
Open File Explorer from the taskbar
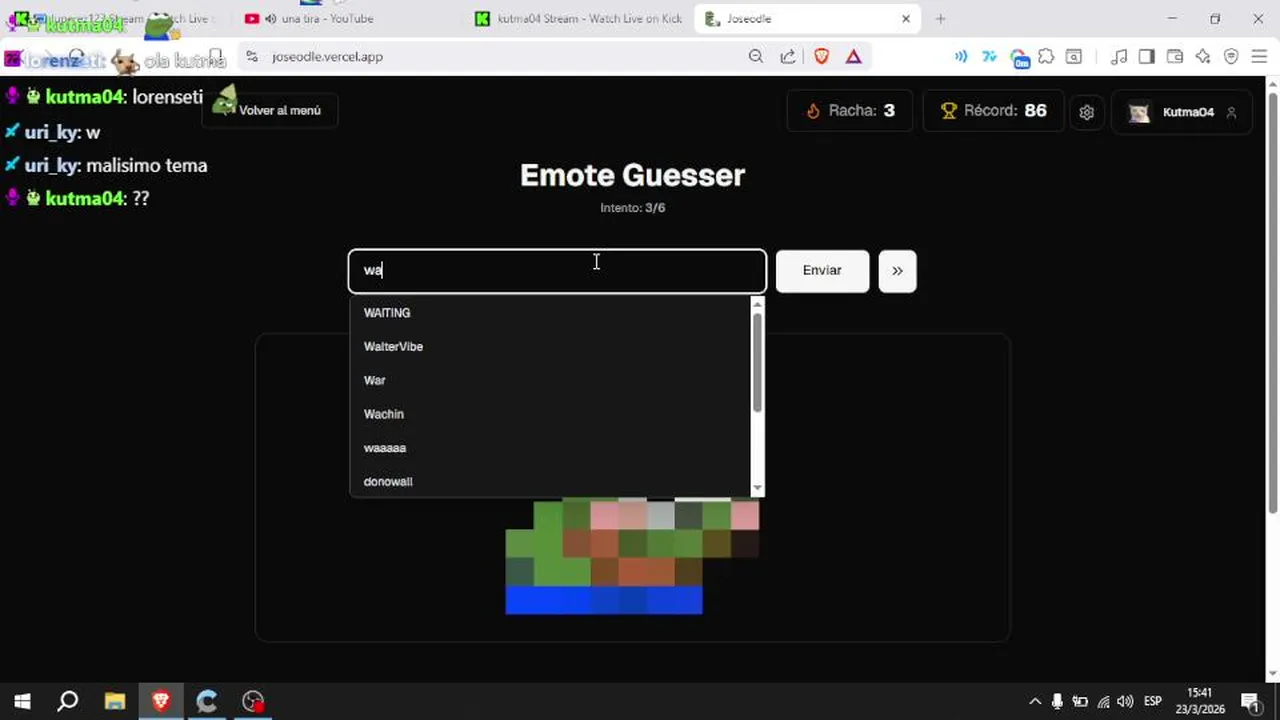coord(115,701)
